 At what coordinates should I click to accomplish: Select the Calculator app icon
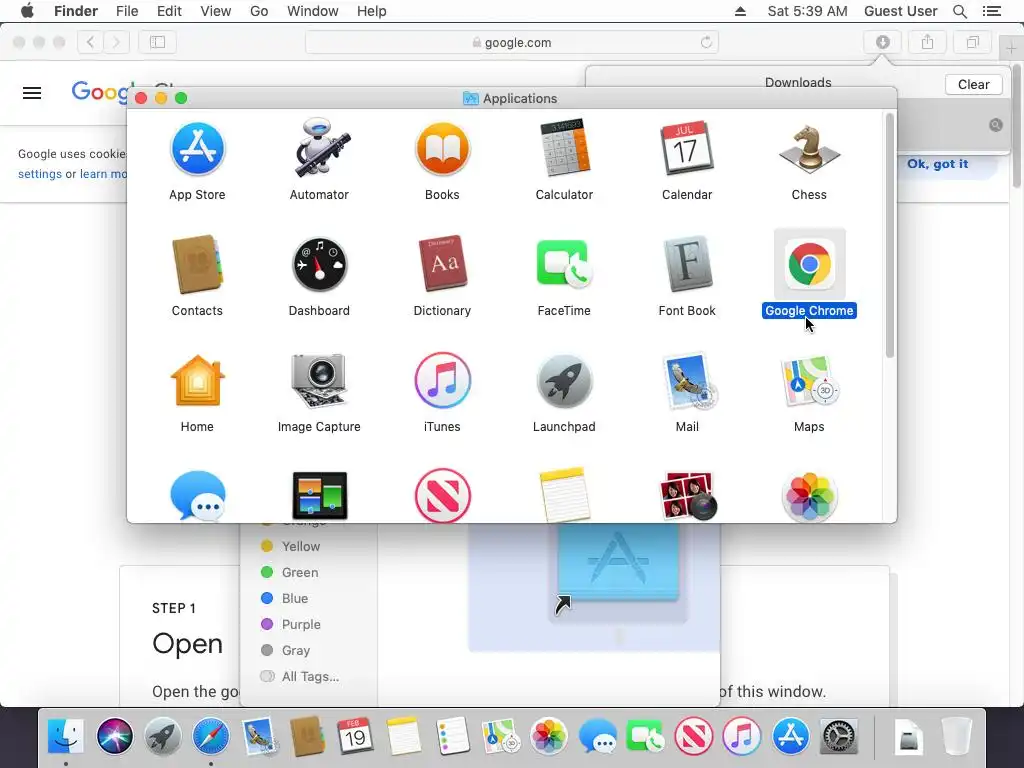coord(564,148)
